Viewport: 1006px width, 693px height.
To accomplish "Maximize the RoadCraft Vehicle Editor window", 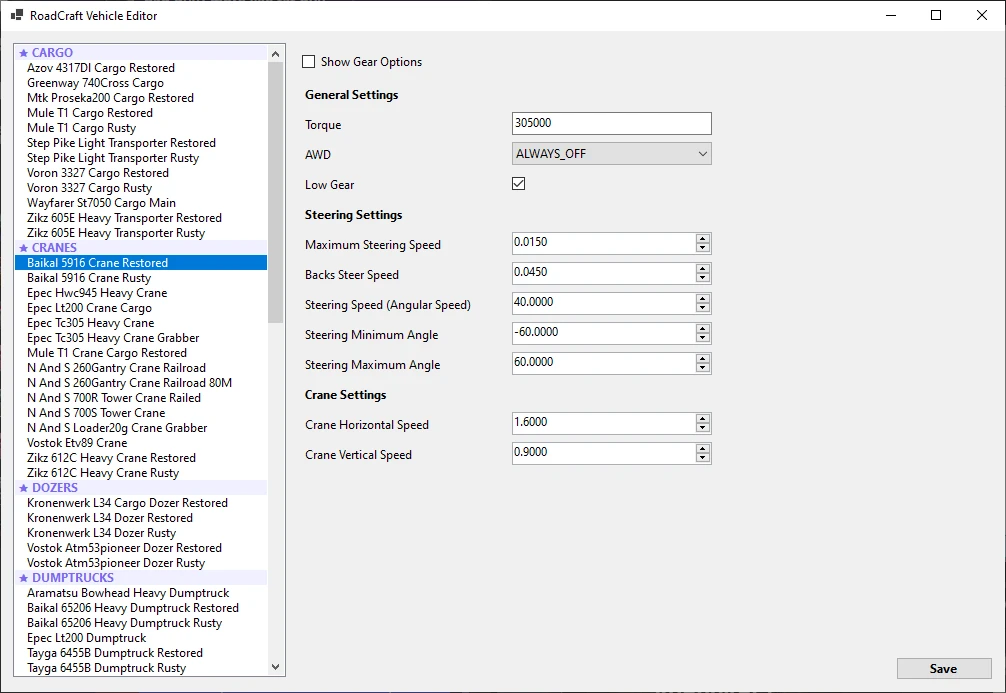I will tap(936, 15).
